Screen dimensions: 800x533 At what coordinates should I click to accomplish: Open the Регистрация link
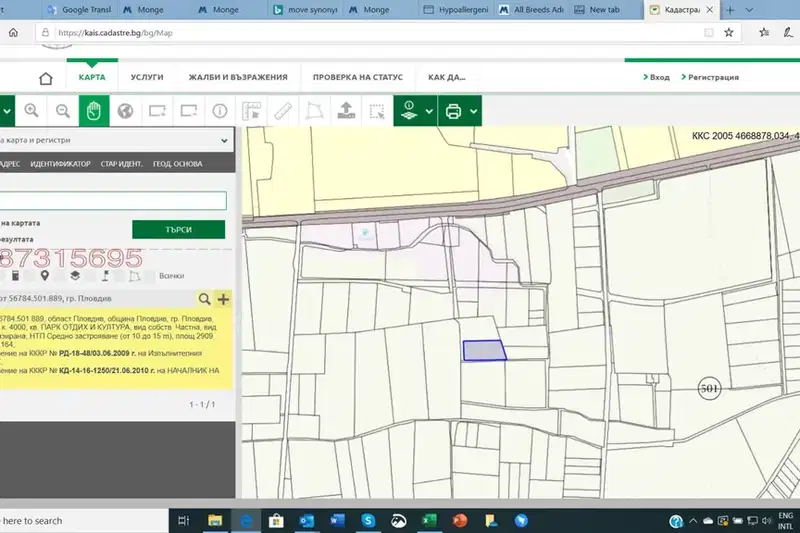click(x=710, y=77)
